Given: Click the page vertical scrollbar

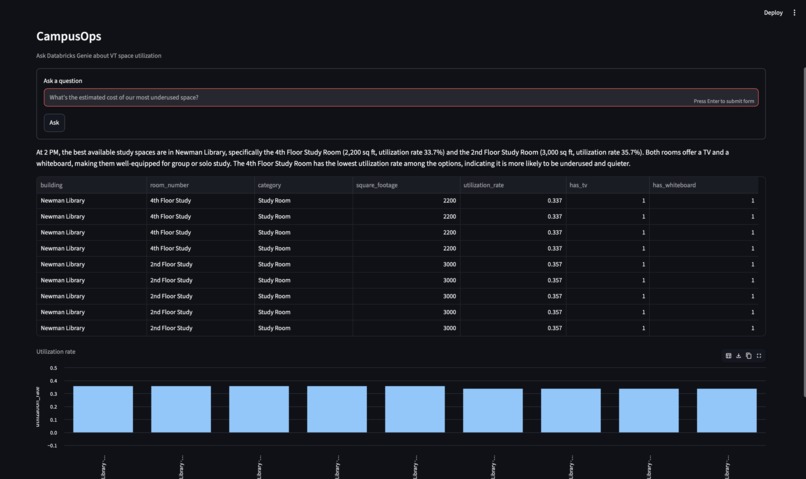Looking at the screenshot, I should tap(804, 231).
